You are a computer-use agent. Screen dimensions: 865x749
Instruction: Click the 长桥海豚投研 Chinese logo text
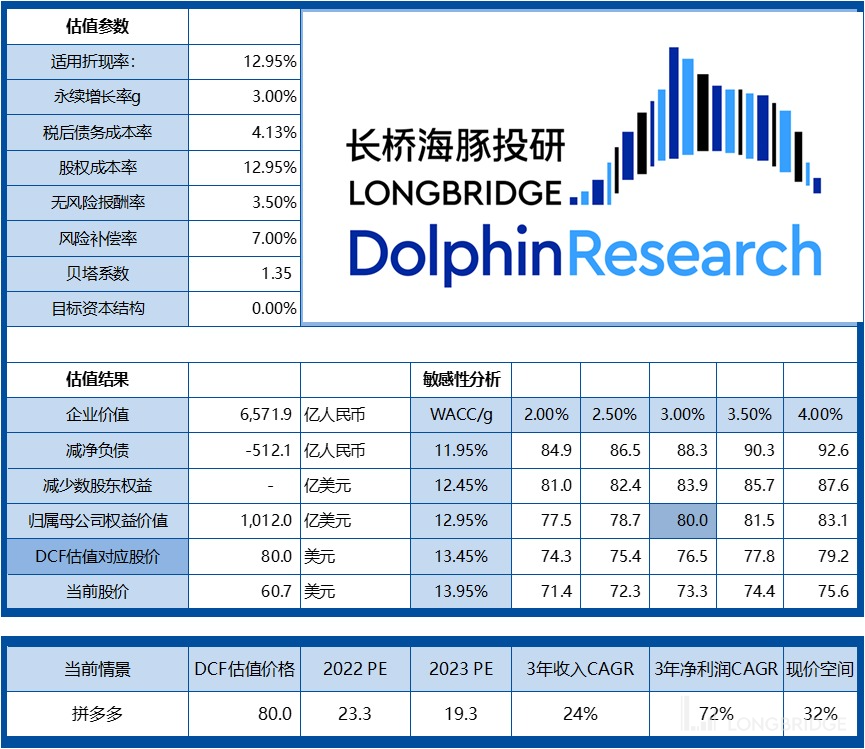point(456,145)
